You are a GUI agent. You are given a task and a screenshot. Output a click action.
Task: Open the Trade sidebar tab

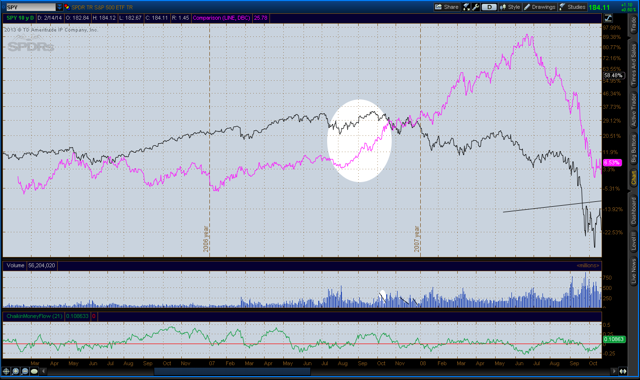(x=633, y=24)
